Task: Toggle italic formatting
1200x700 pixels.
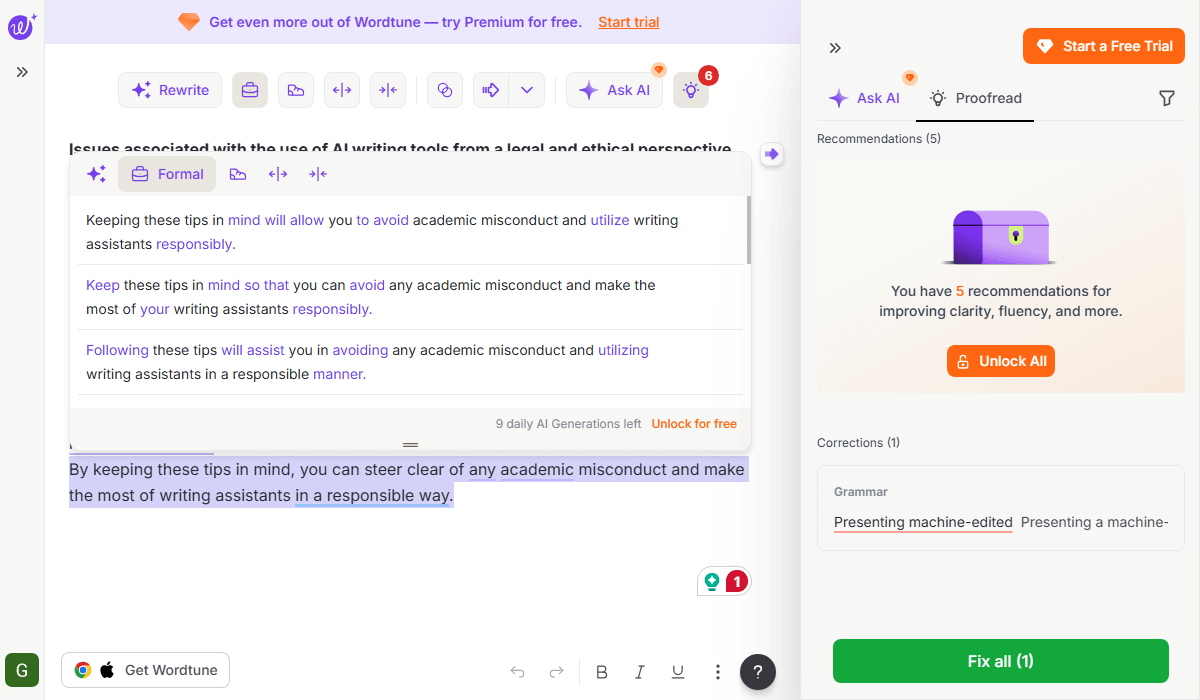Action: (640, 672)
